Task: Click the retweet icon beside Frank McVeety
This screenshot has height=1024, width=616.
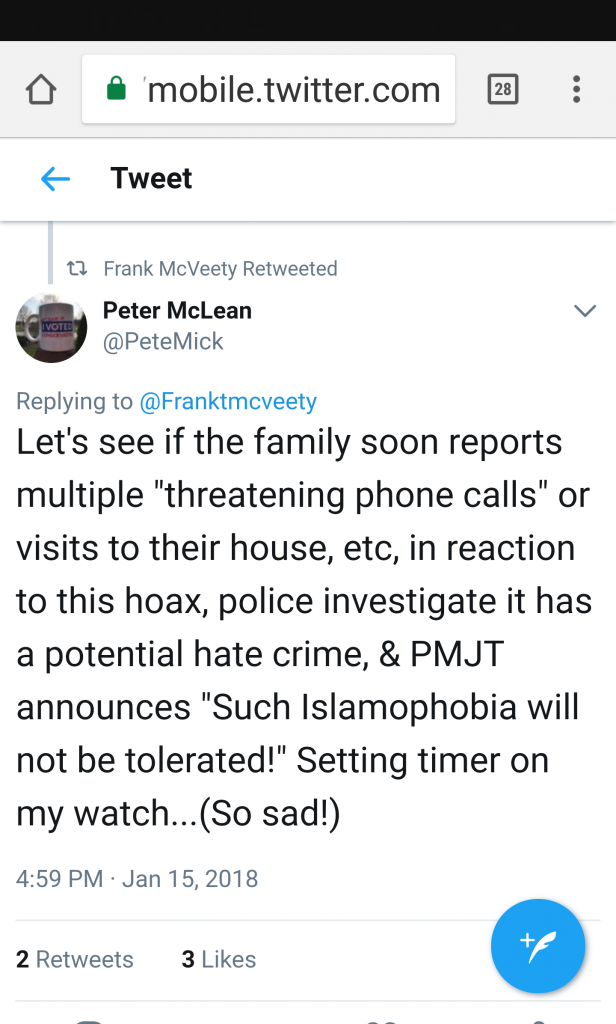Action: [x=76, y=268]
